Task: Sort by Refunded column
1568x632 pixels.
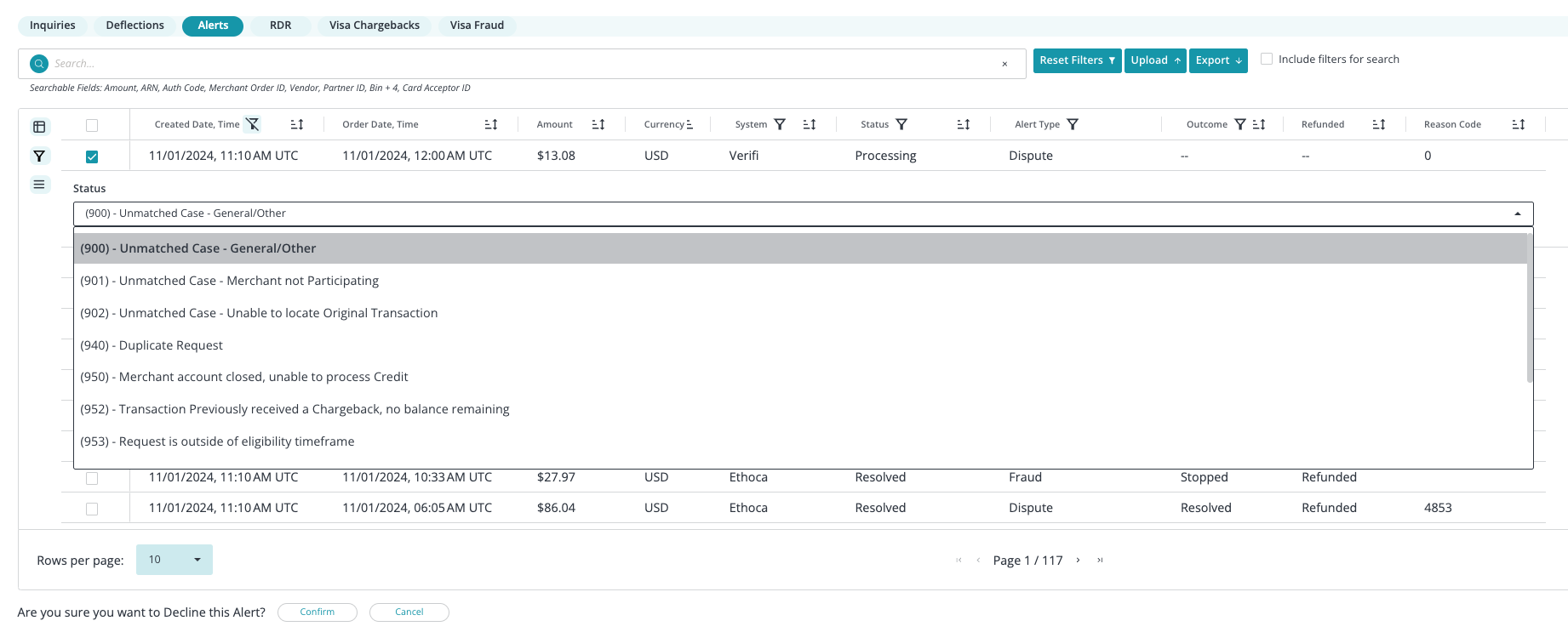Action: [x=1379, y=124]
